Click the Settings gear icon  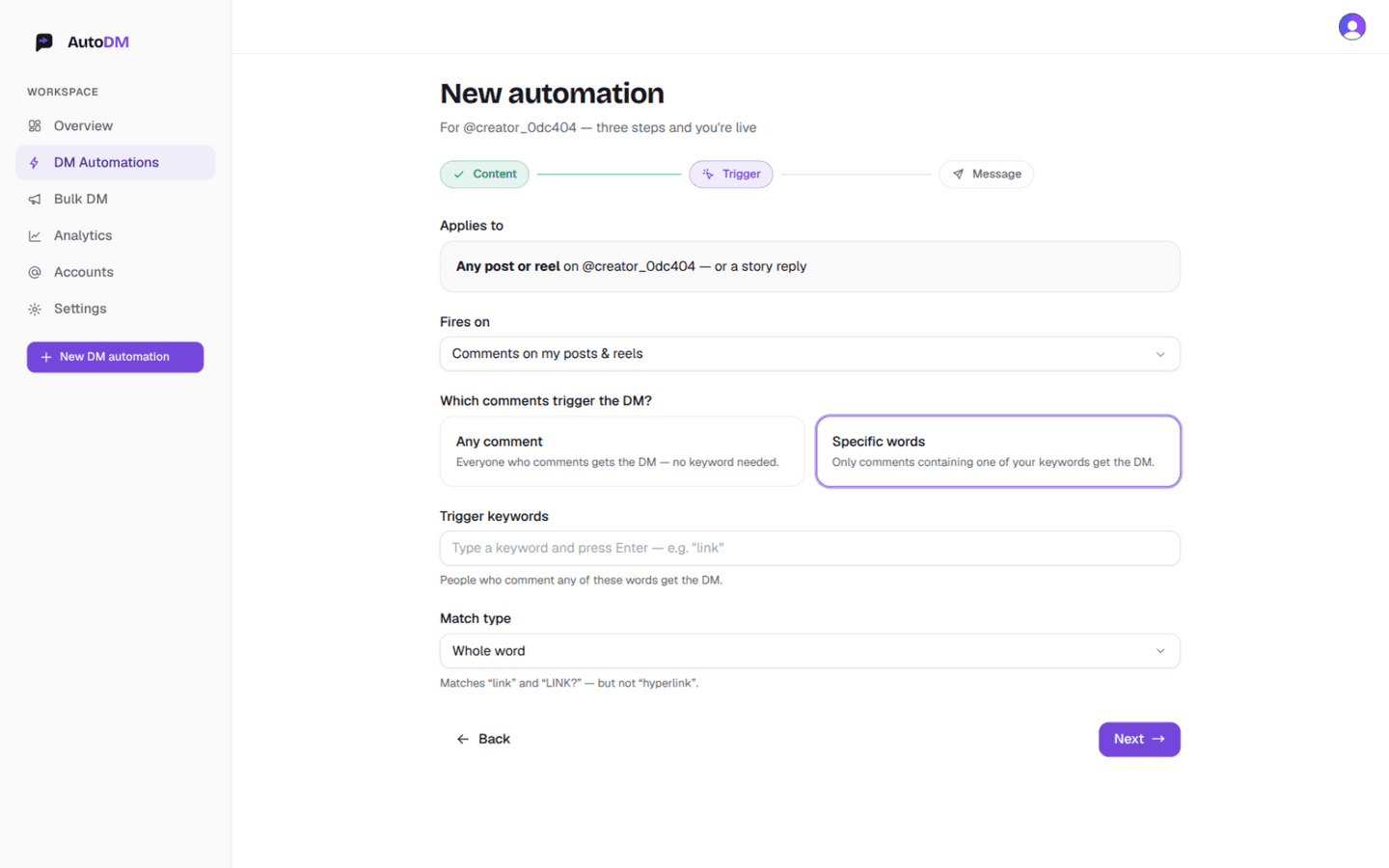tap(35, 310)
